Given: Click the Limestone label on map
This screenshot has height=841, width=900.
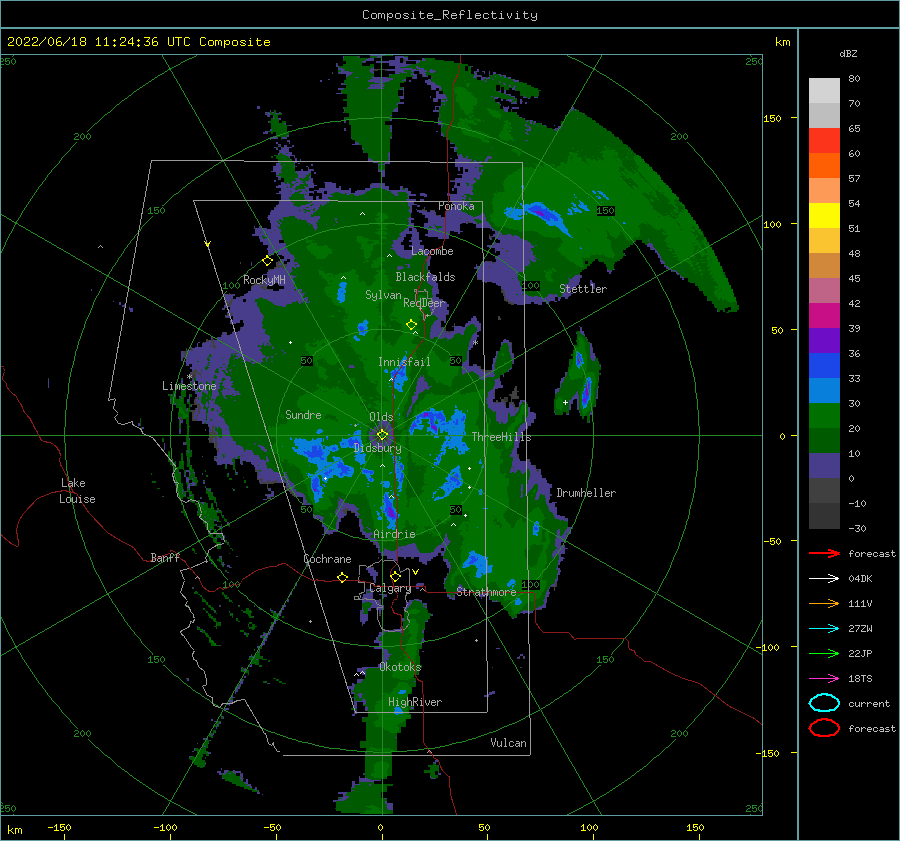Looking at the screenshot, I should [189, 386].
